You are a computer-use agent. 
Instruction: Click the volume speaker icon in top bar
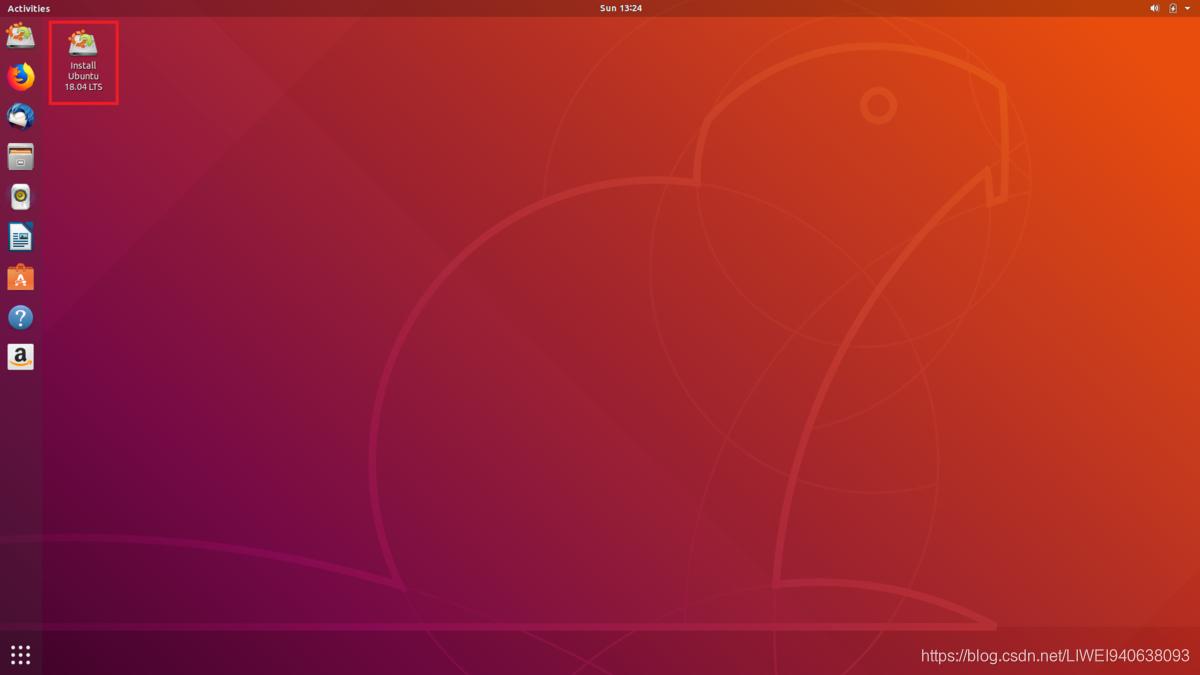point(1155,8)
